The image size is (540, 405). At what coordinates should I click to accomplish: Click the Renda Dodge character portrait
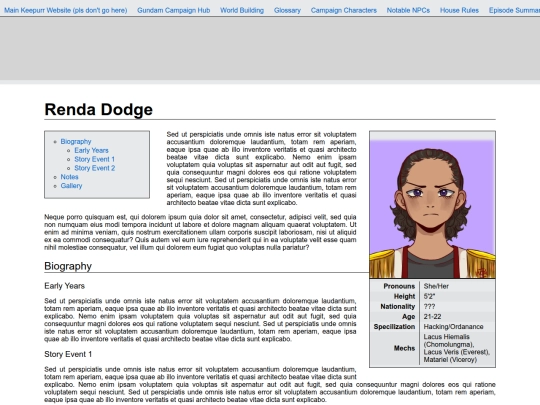click(432, 209)
